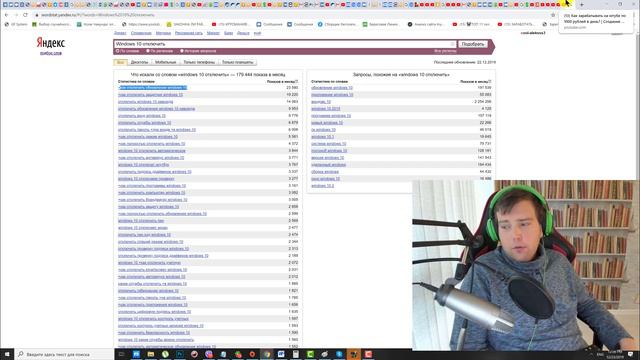Select the История запросов radio option
Screen dimensions: 640x360
point(182,51)
